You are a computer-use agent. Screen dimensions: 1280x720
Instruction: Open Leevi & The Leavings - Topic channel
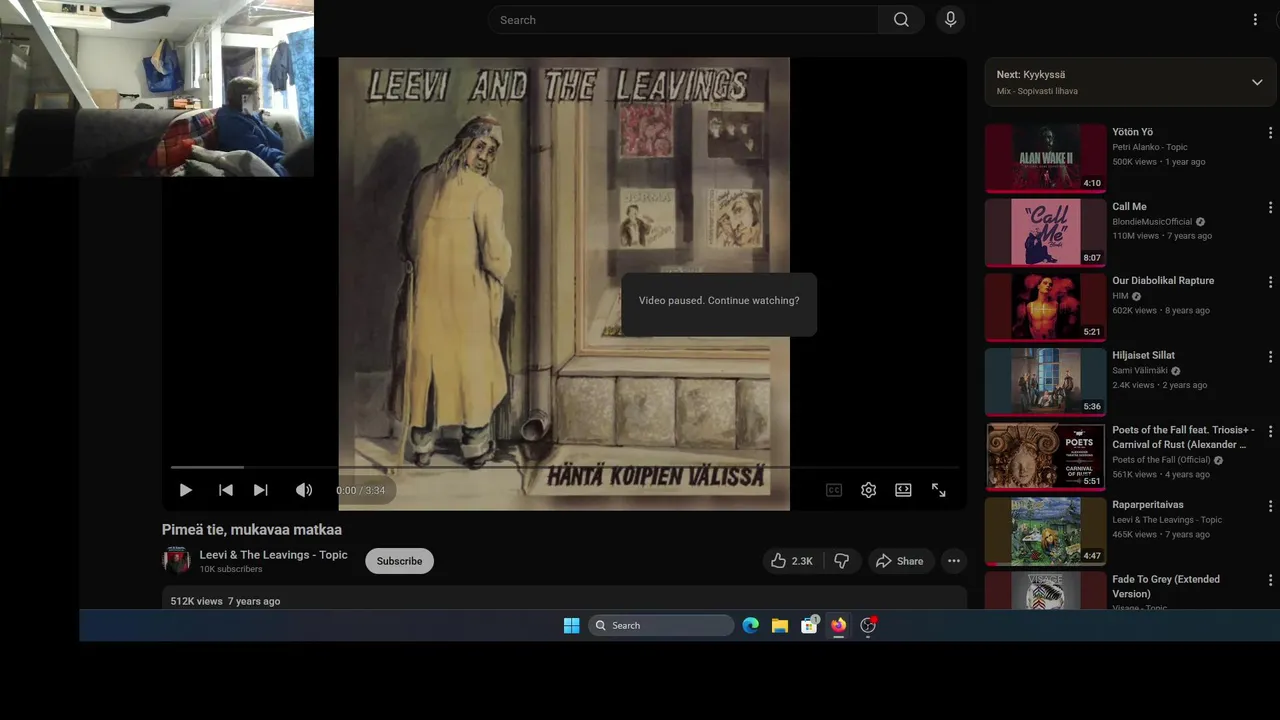[x=273, y=555]
